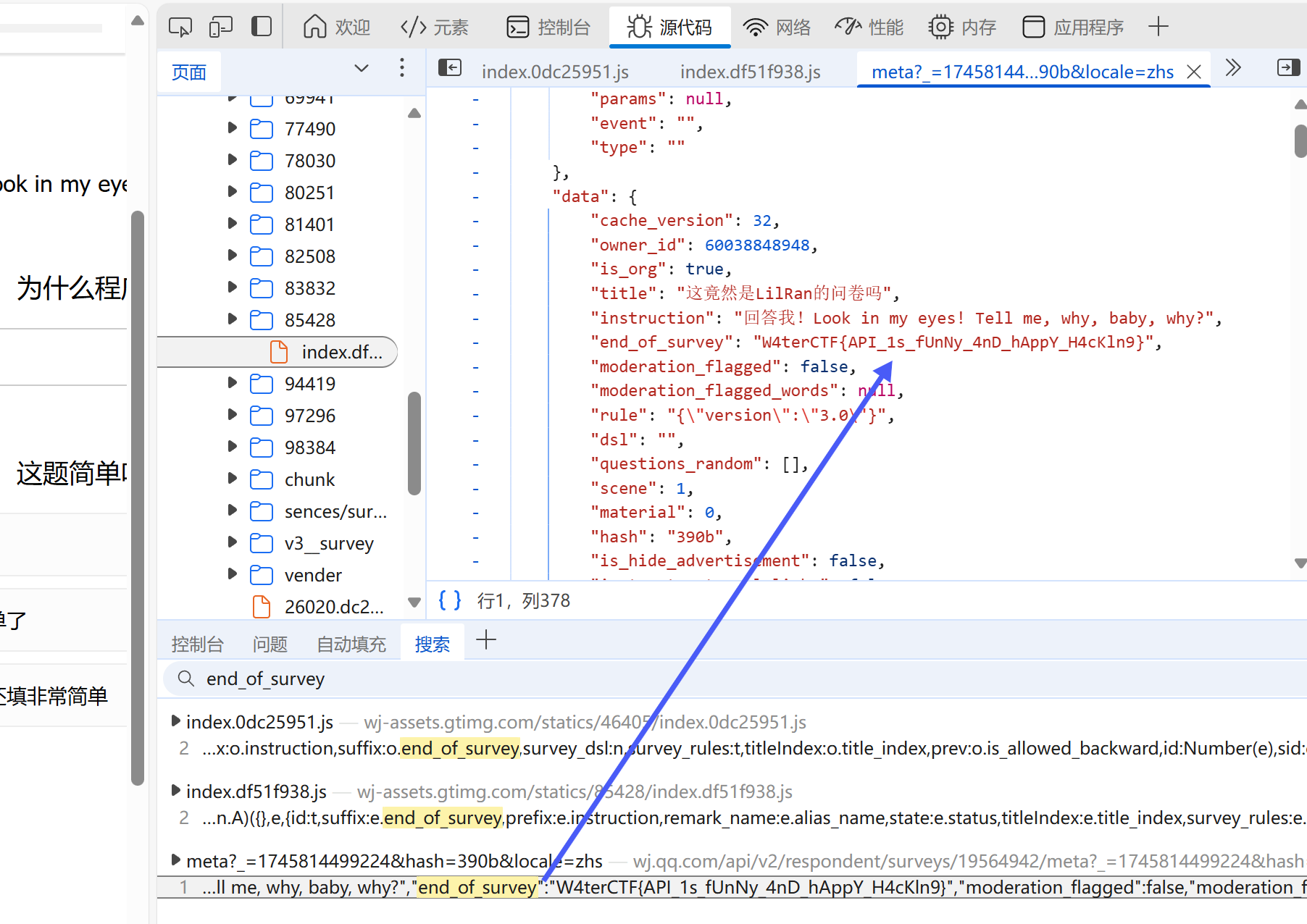Select the 页面 page navigator tab
The image size is (1307, 924).
click(189, 72)
